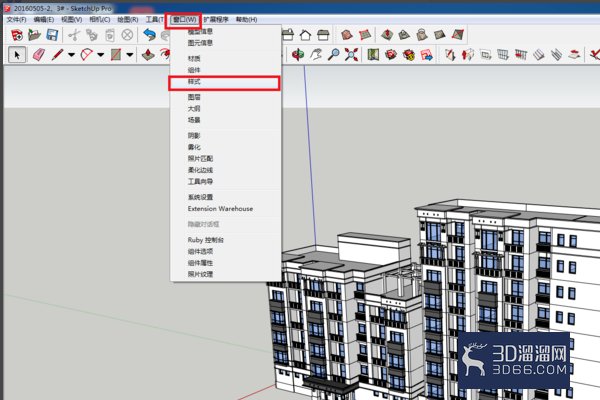Select Sandbox From Contours tool

coord(347,35)
